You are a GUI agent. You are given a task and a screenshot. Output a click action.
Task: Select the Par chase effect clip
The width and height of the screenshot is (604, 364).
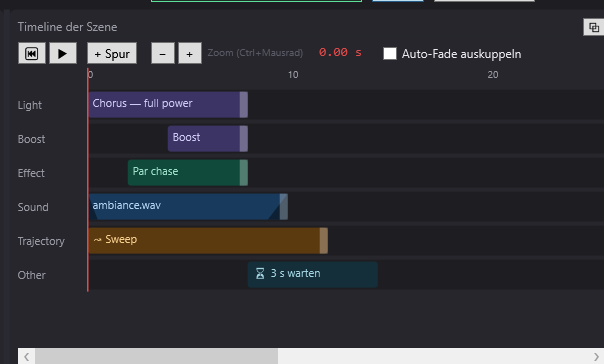coord(188,172)
